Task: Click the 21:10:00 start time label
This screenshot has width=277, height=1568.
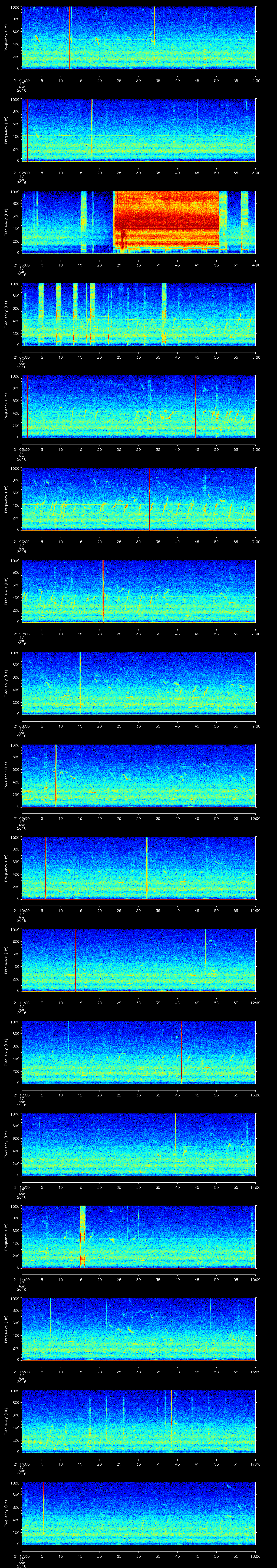Action: (x=21, y=910)
